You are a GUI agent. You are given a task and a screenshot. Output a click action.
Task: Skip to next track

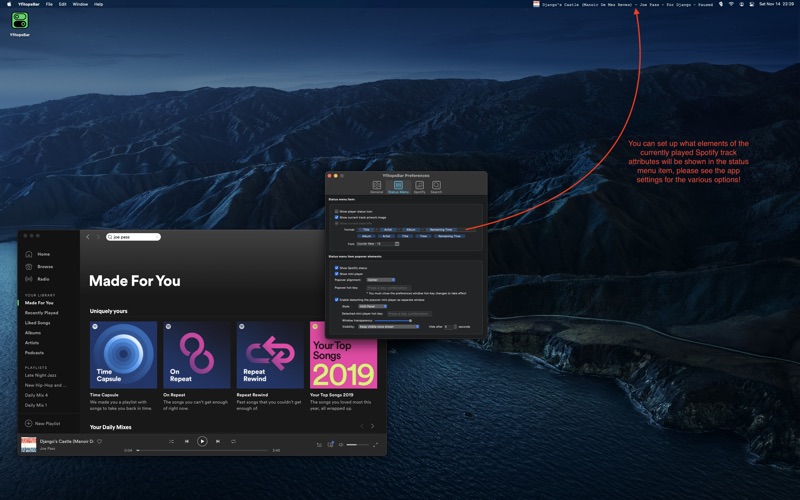tap(218, 441)
